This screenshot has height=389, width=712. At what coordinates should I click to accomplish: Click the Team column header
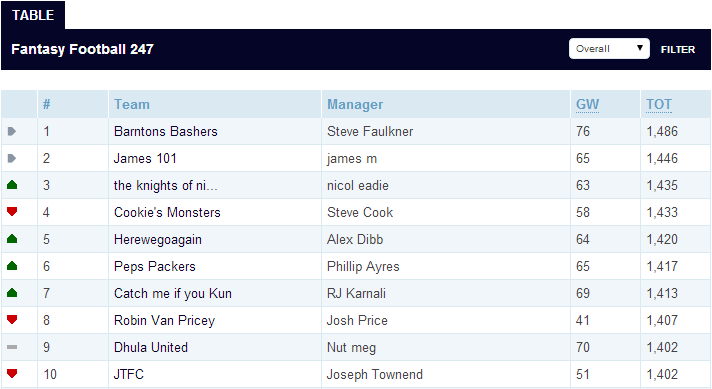(x=132, y=104)
